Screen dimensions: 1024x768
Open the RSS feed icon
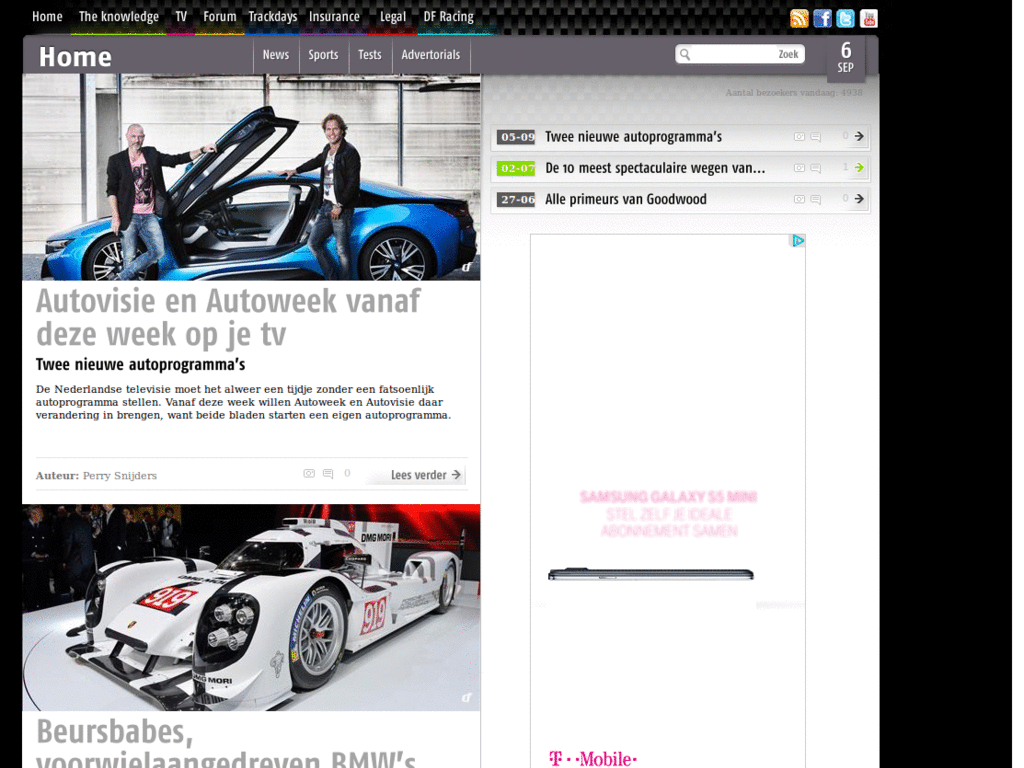tap(799, 18)
